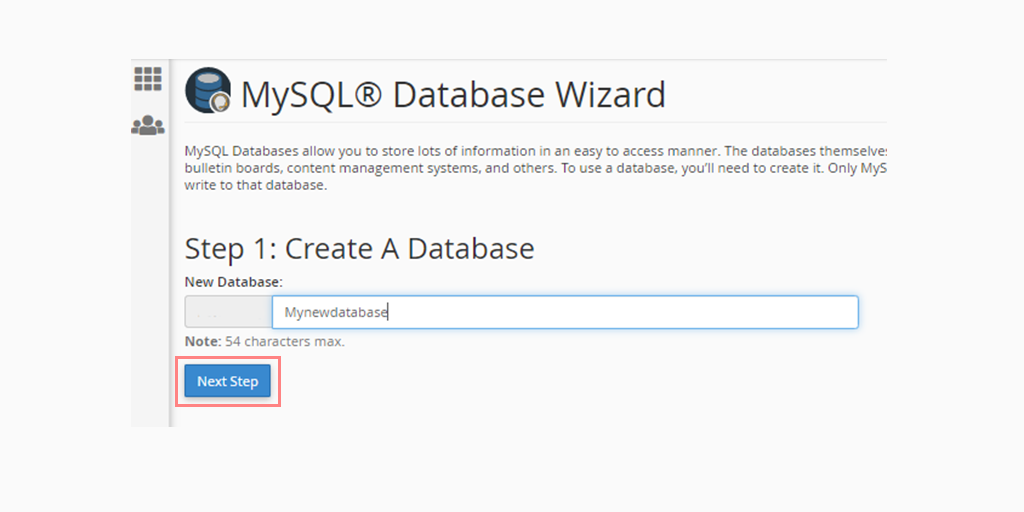
Task: Click the MySQL database wizard logo icon
Action: tap(208, 91)
